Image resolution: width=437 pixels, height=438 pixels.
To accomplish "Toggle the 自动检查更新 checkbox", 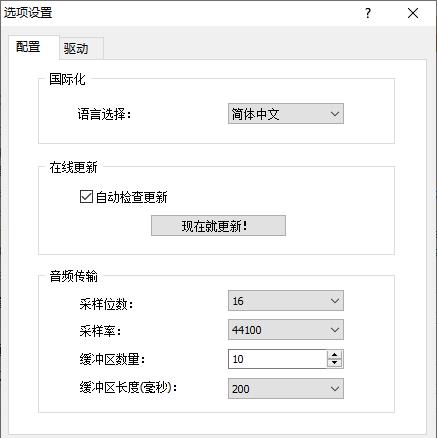I will (x=86, y=197).
